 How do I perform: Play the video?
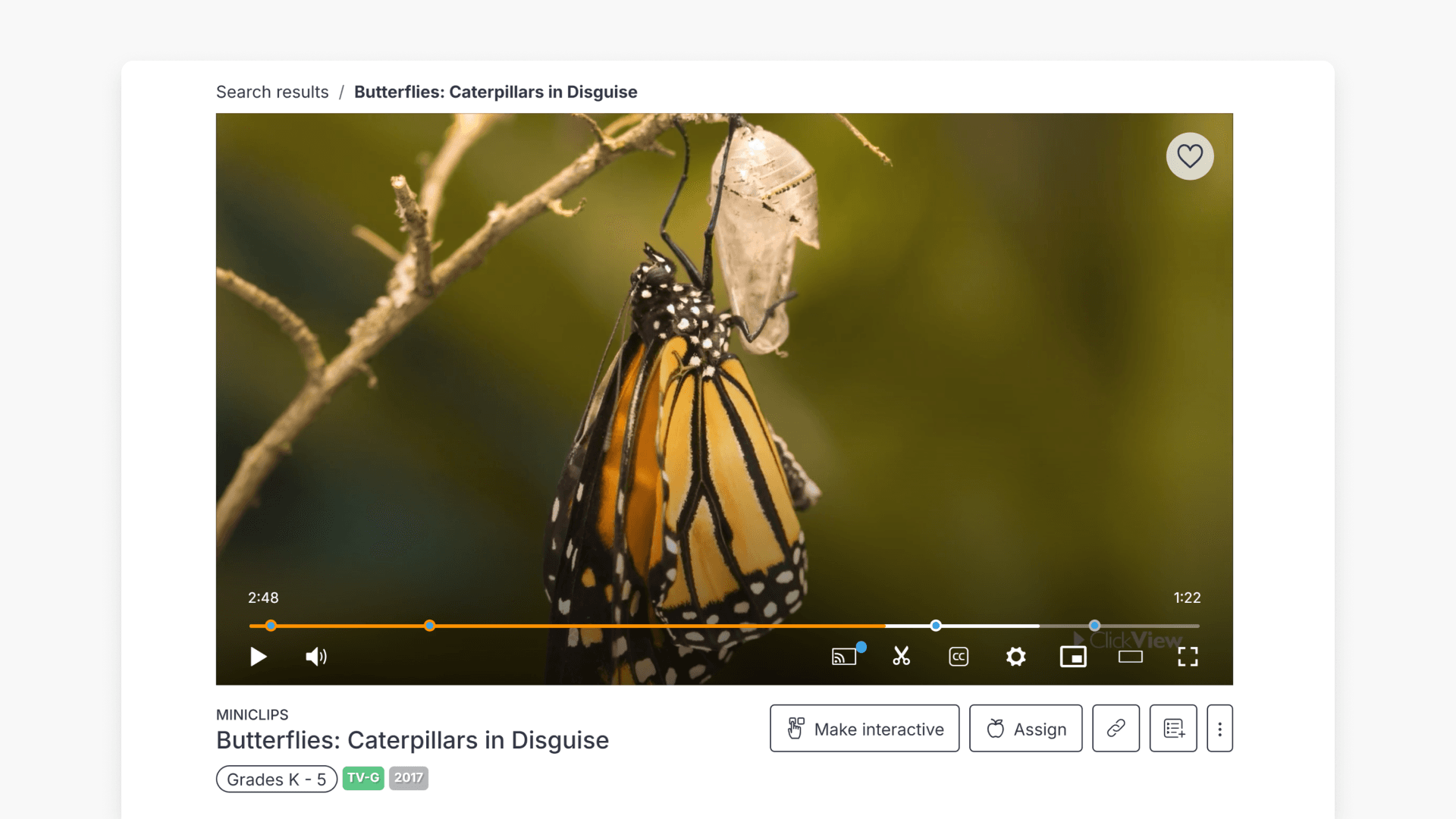(x=259, y=657)
